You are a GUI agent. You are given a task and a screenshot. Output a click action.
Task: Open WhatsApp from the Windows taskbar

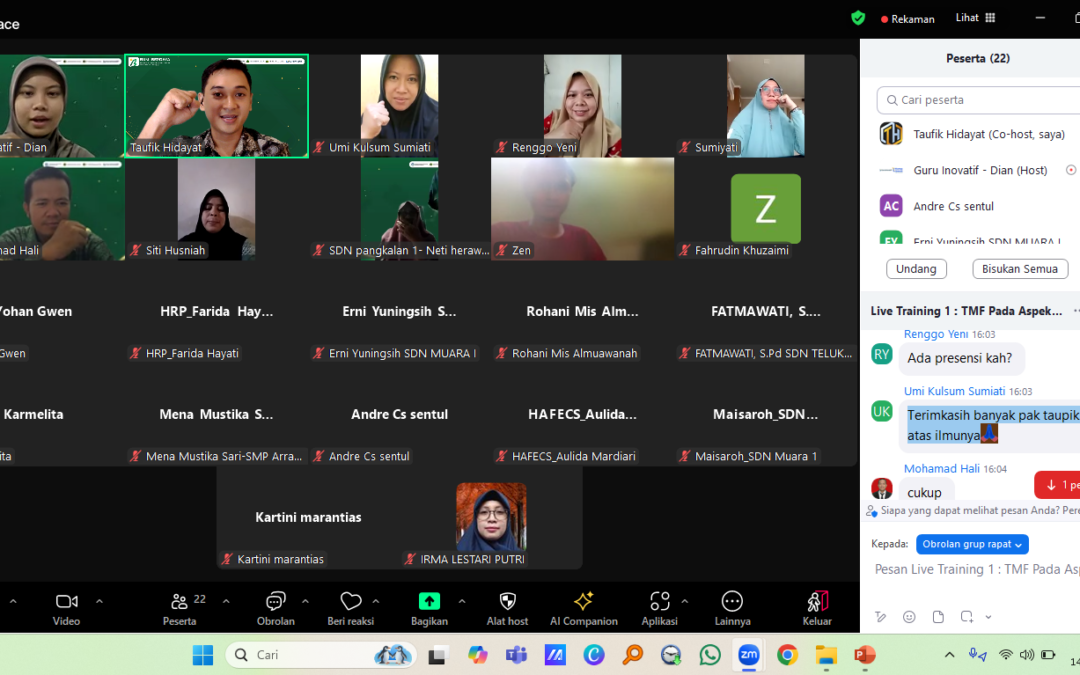(x=709, y=654)
